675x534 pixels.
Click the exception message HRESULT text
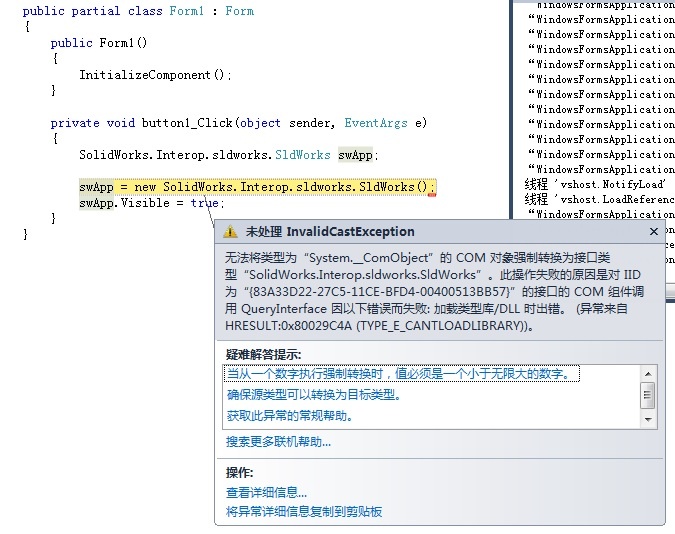tap(379, 326)
